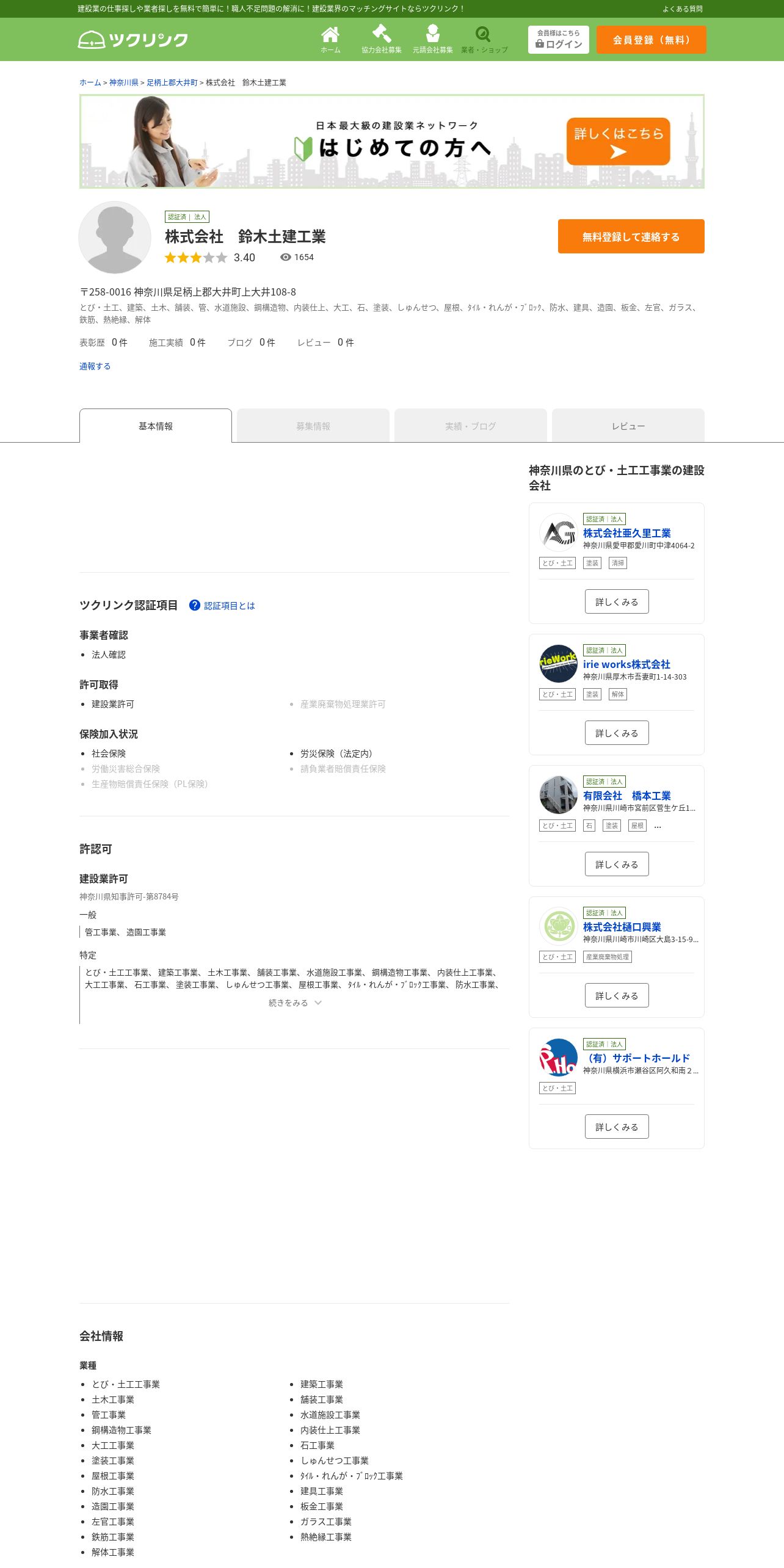Screen dimensions: 784x1568
Task: Click 株式会社樋口興業 green logo
Action: coord(559,926)
